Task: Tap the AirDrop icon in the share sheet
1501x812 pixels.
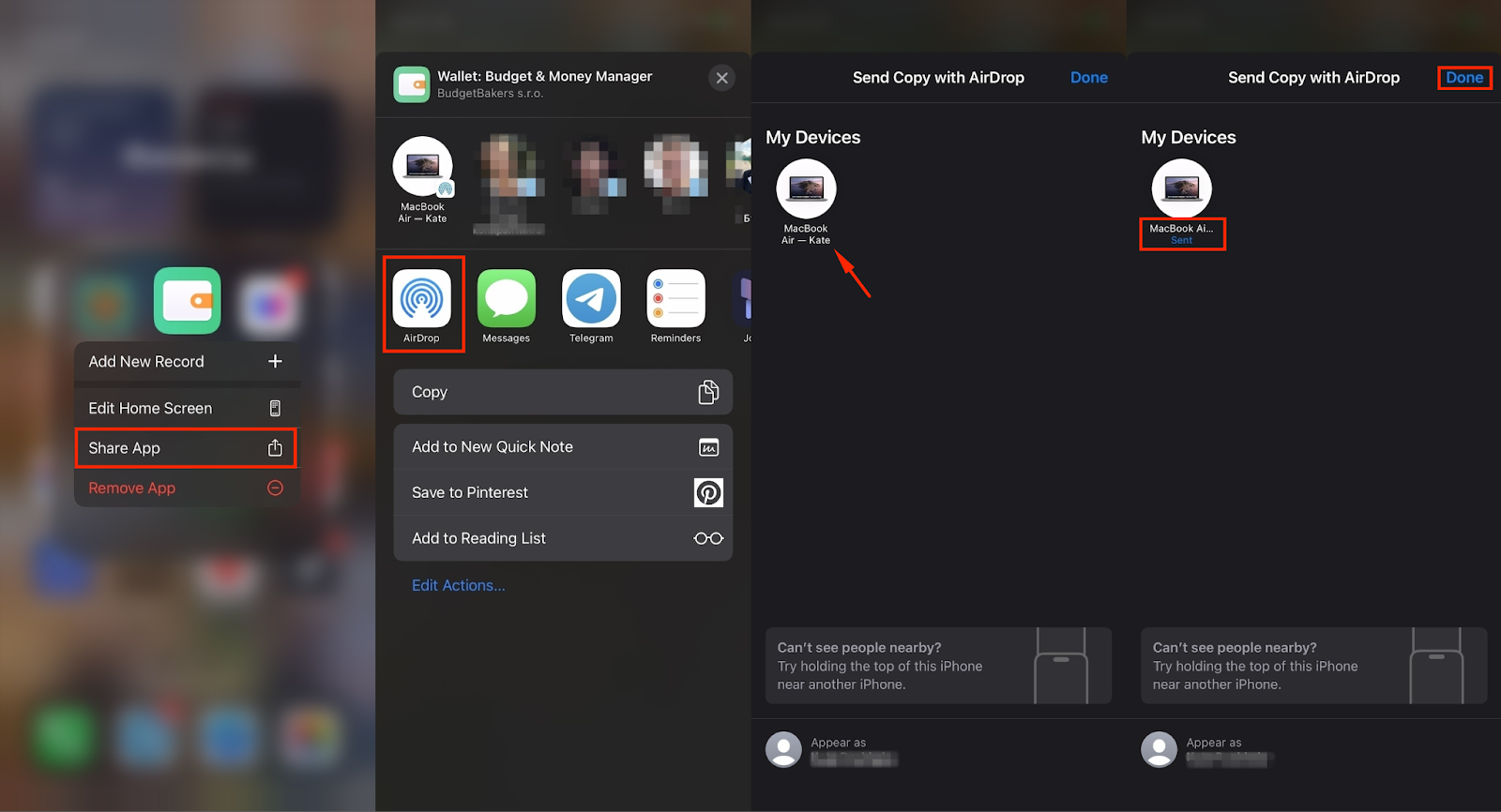Action: click(x=422, y=299)
